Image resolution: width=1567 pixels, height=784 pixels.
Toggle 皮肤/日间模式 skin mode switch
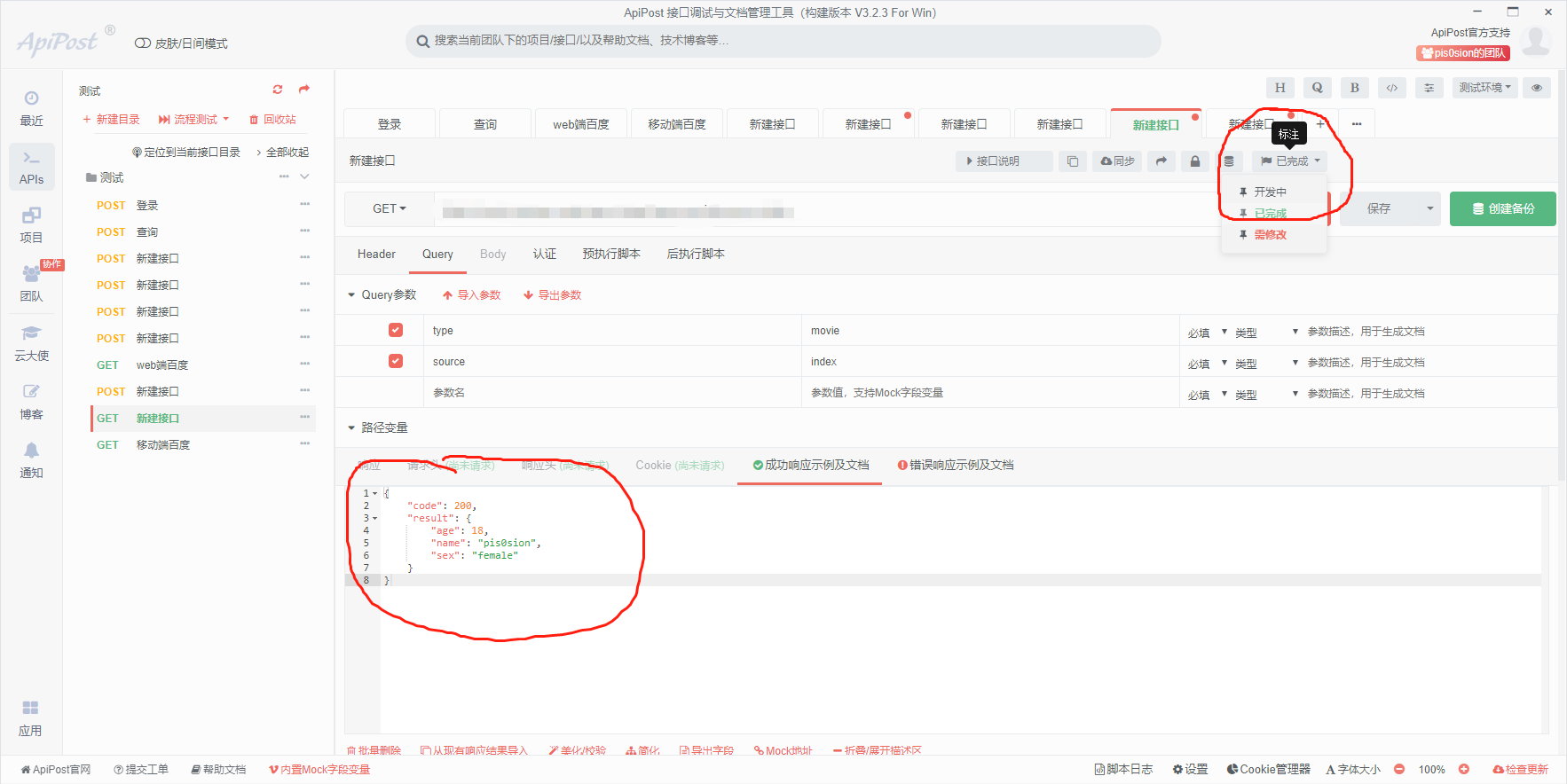142,43
